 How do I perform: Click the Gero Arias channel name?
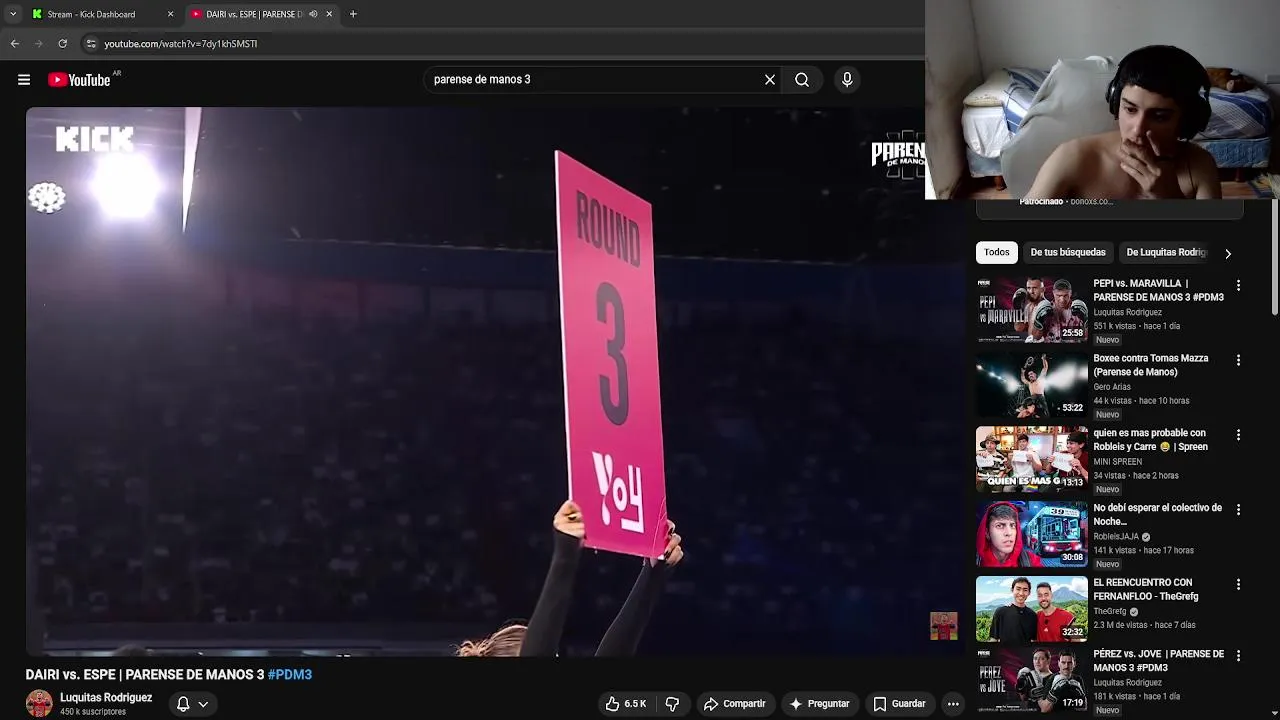click(1112, 387)
